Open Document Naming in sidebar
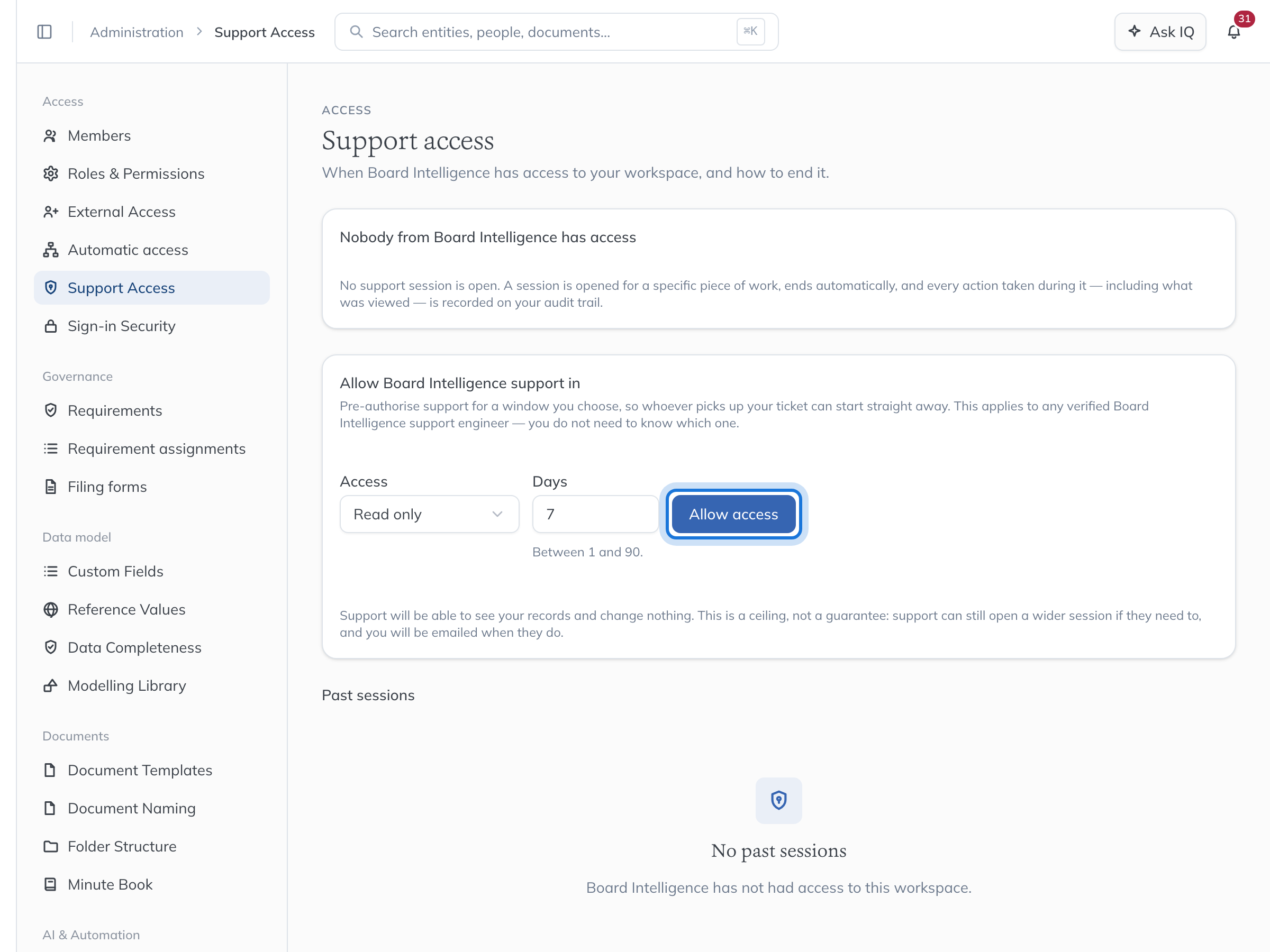 (x=151, y=808)
